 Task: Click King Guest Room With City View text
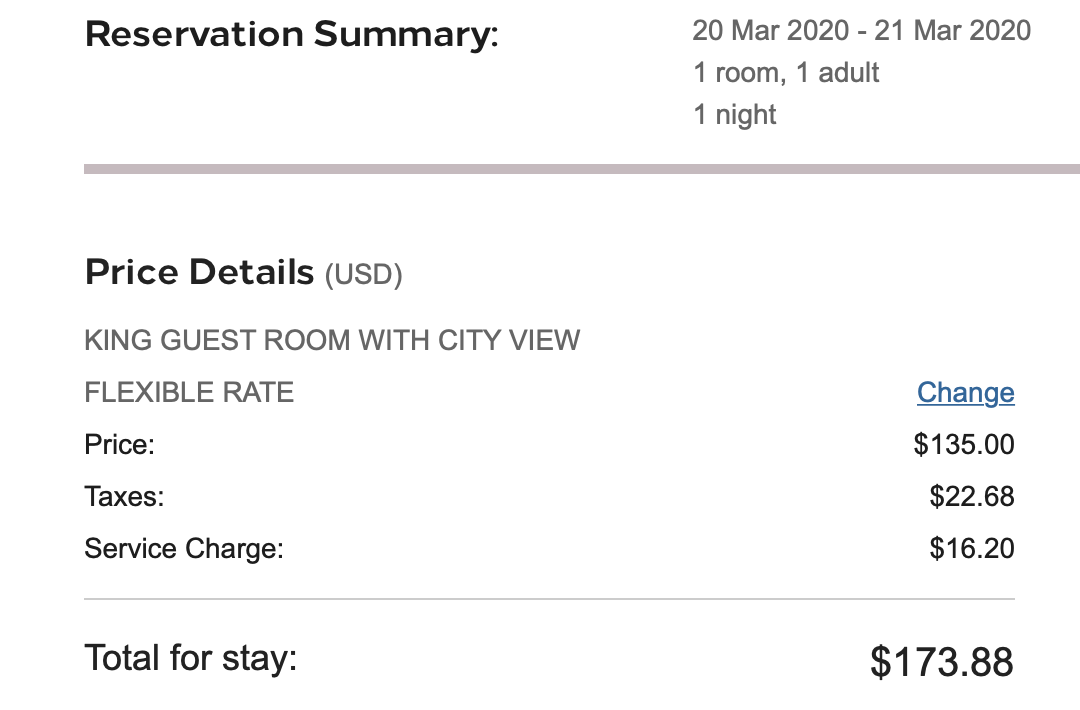pos(332,340)
